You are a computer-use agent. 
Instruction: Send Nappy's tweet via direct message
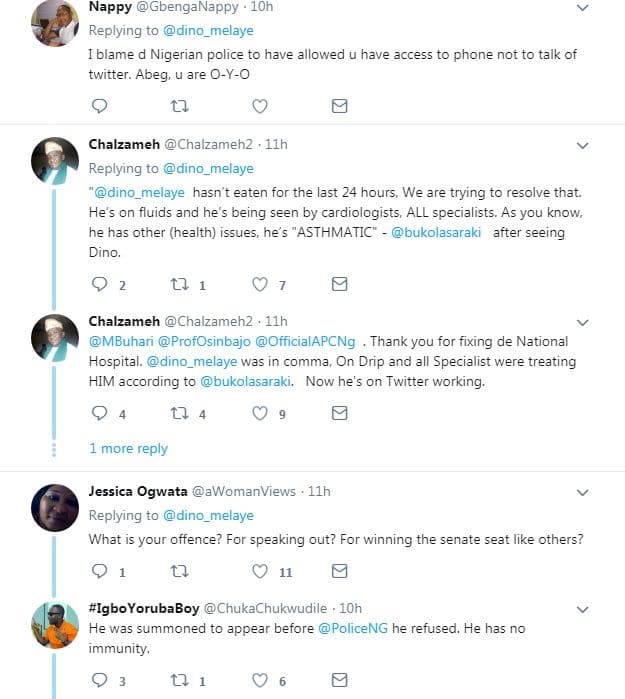[x=339, y=106]
